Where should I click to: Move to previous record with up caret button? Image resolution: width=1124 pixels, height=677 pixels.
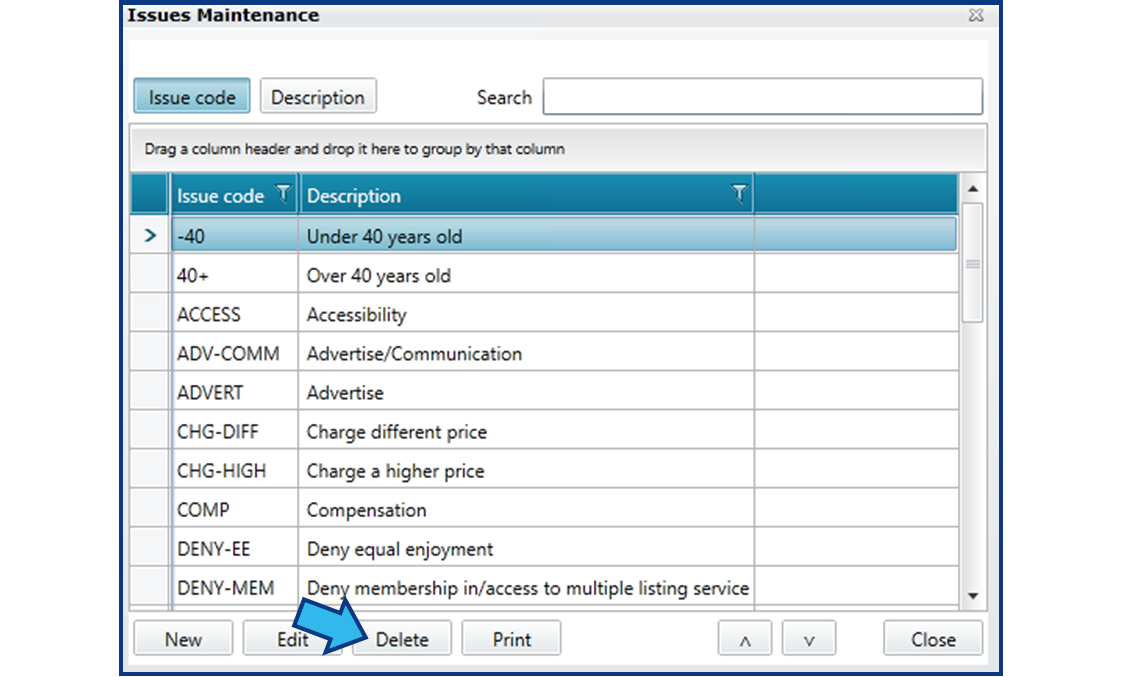coord(745,638)
